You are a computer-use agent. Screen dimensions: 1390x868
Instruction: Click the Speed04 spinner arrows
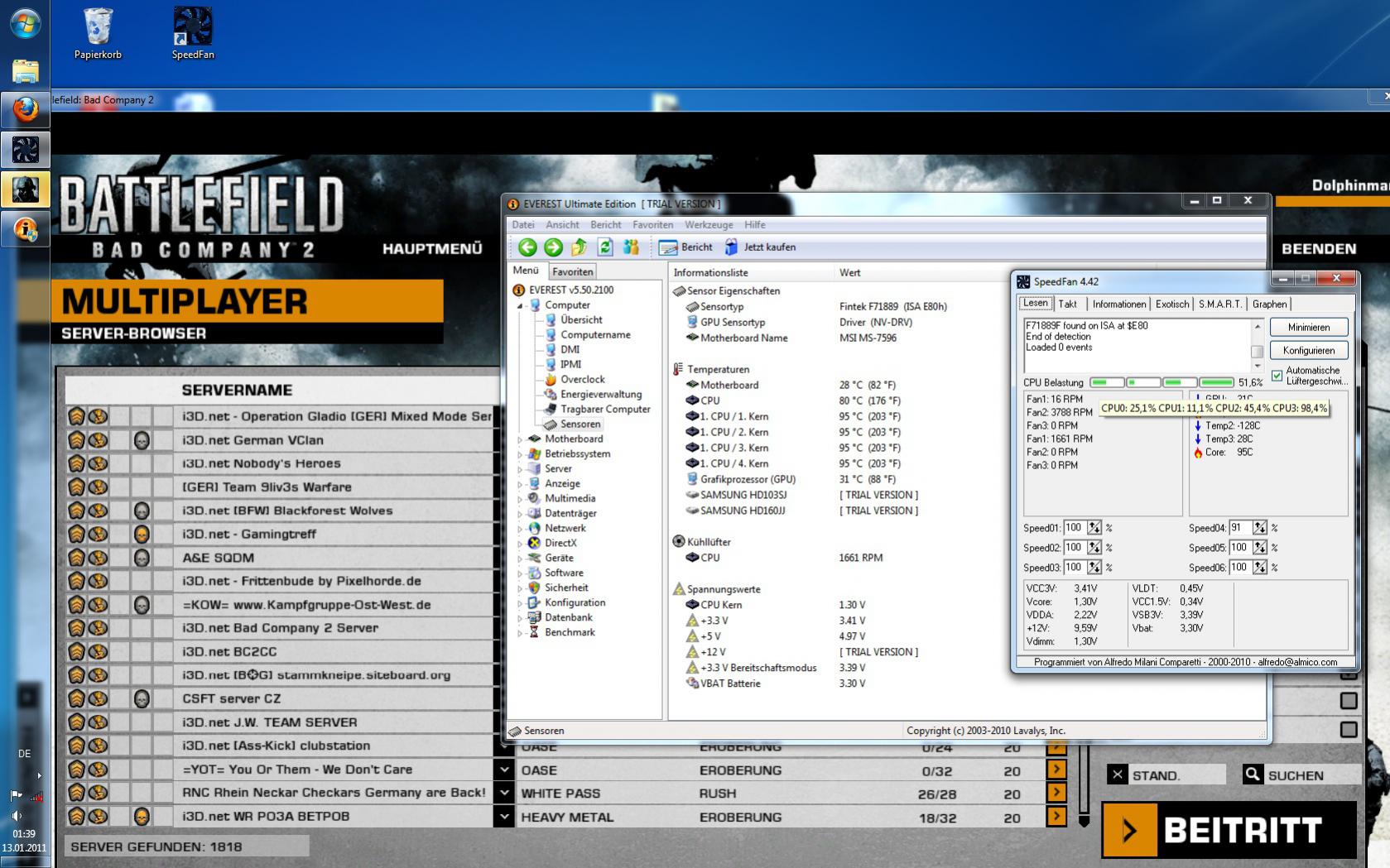[x=1259, y=528]
